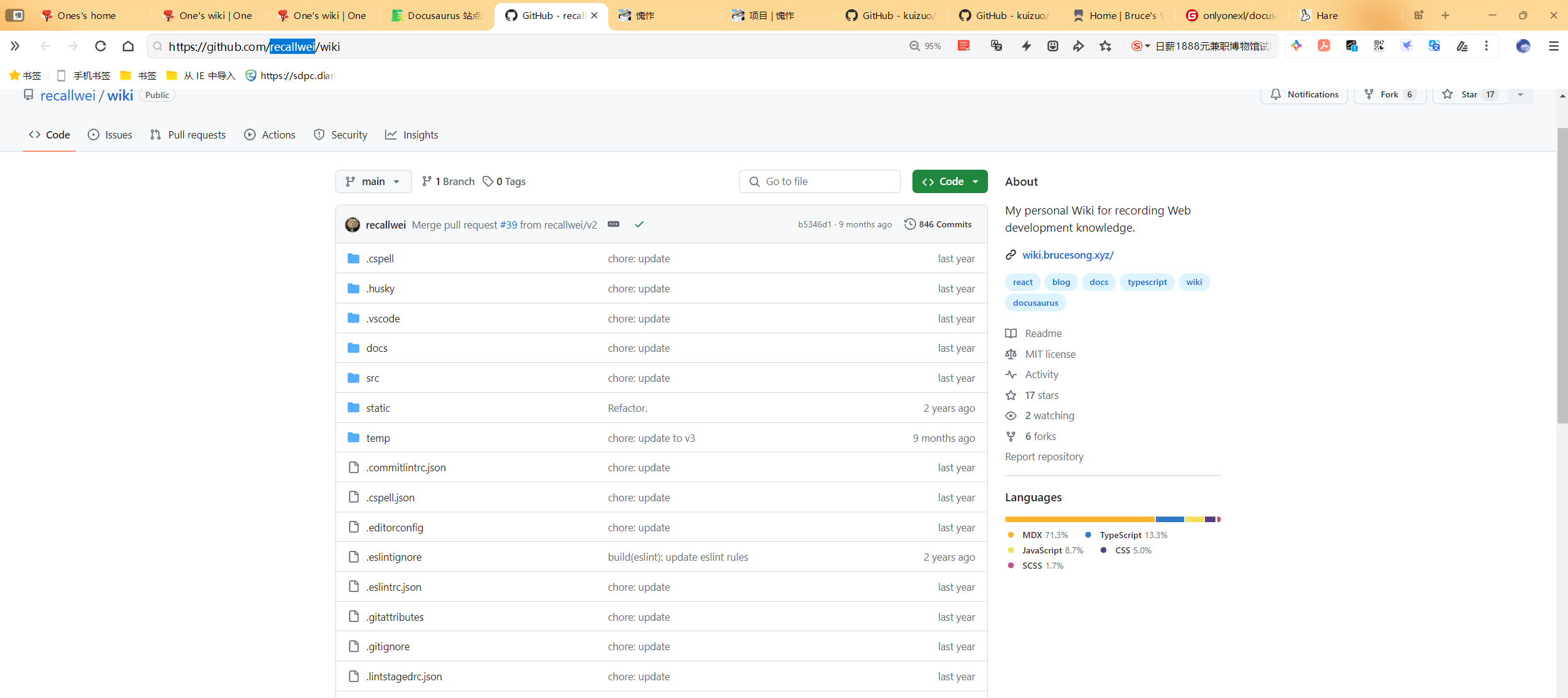Image resolution: width=1568 pixels, height=698 pixels.
Task: Click the JavaScript 8.7% language entry
Action: point(1046,550)
